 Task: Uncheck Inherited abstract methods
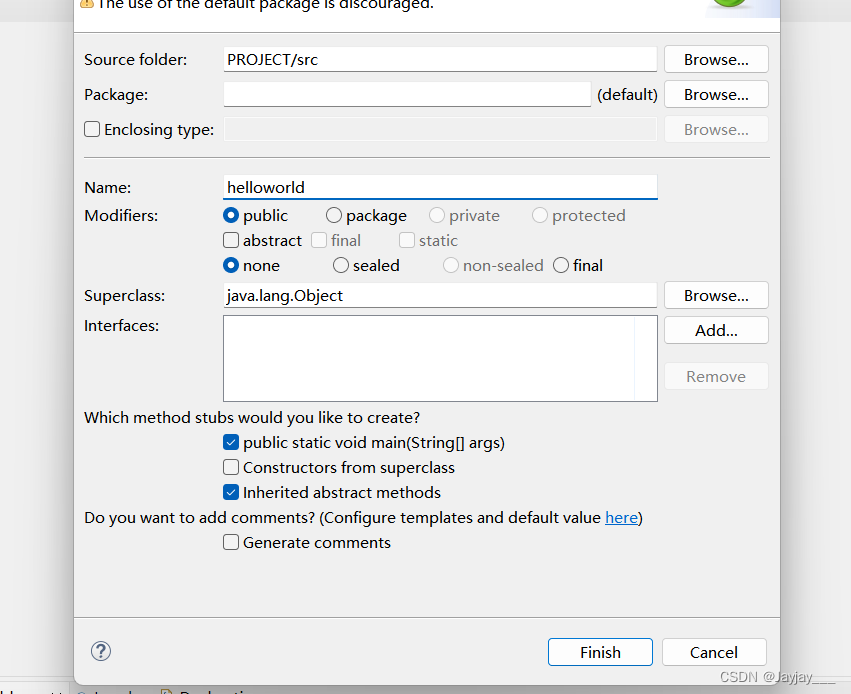pos(231,493)
